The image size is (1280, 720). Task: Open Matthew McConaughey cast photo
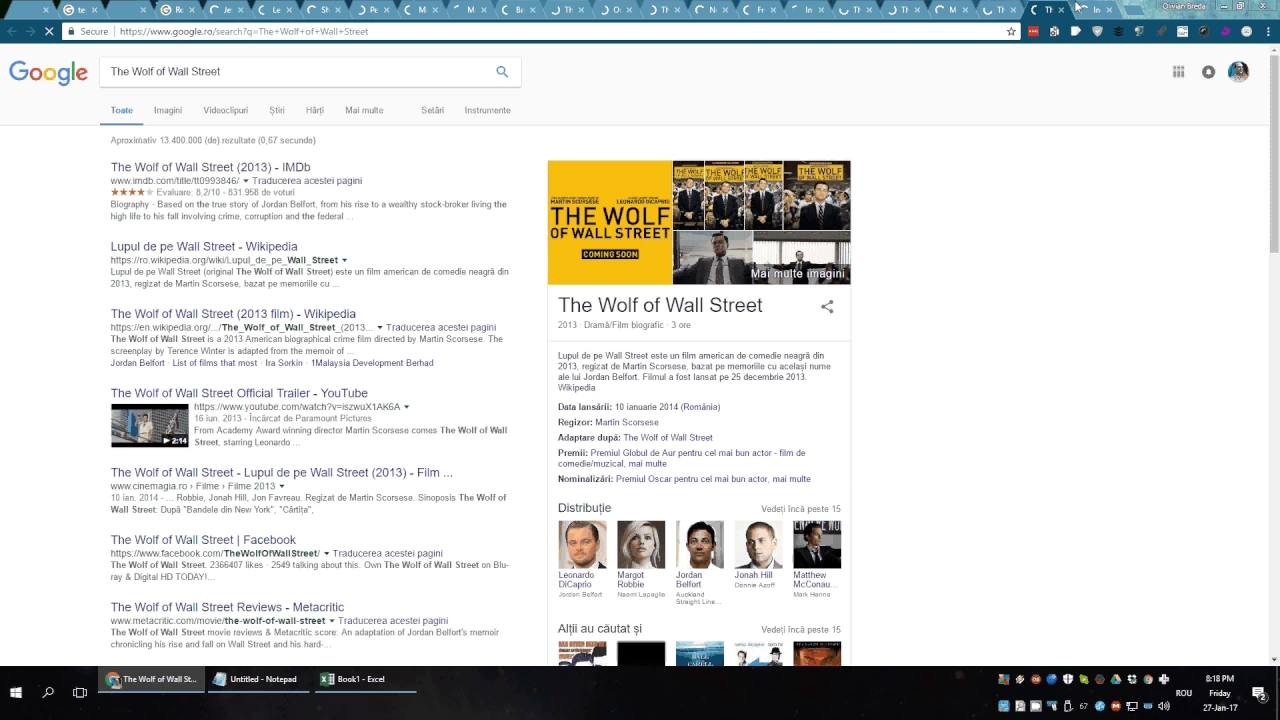coord(817,544)
